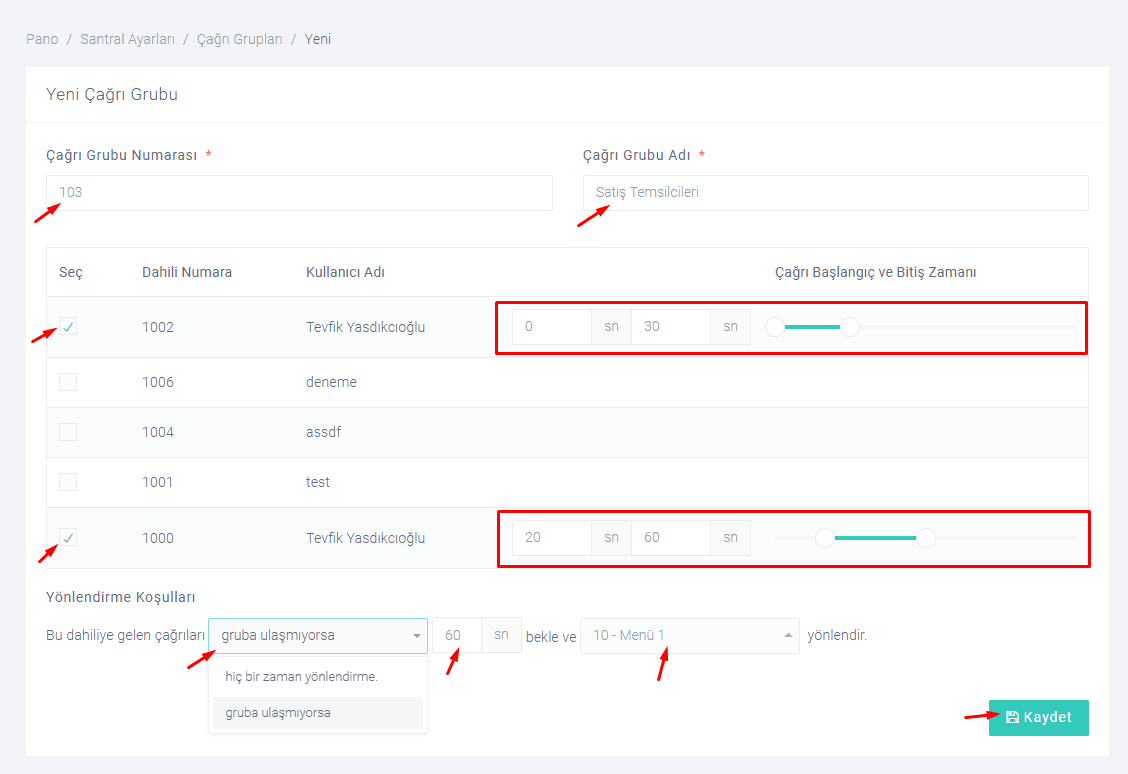
Task: Click start seconds field for extension 1002
Action: [551, 327]
